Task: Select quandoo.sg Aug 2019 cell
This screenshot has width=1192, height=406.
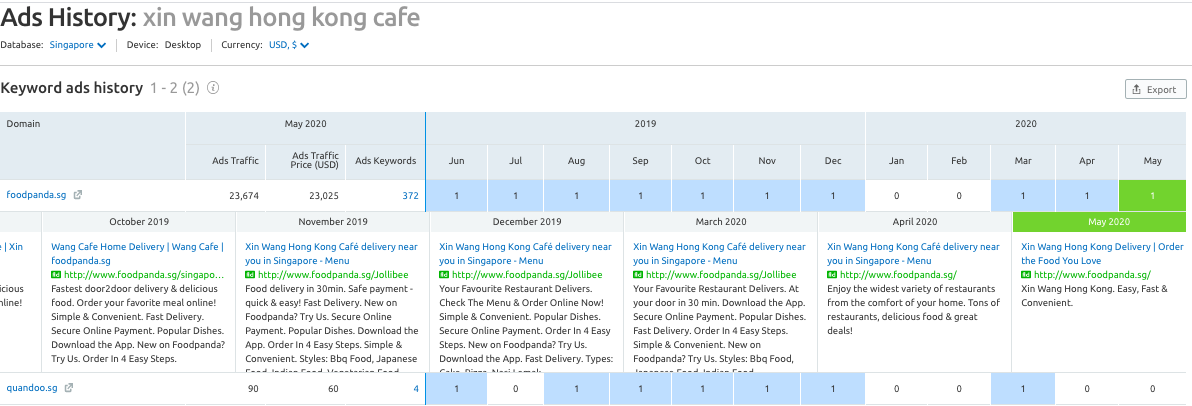Action: click(x=576, y=389)
